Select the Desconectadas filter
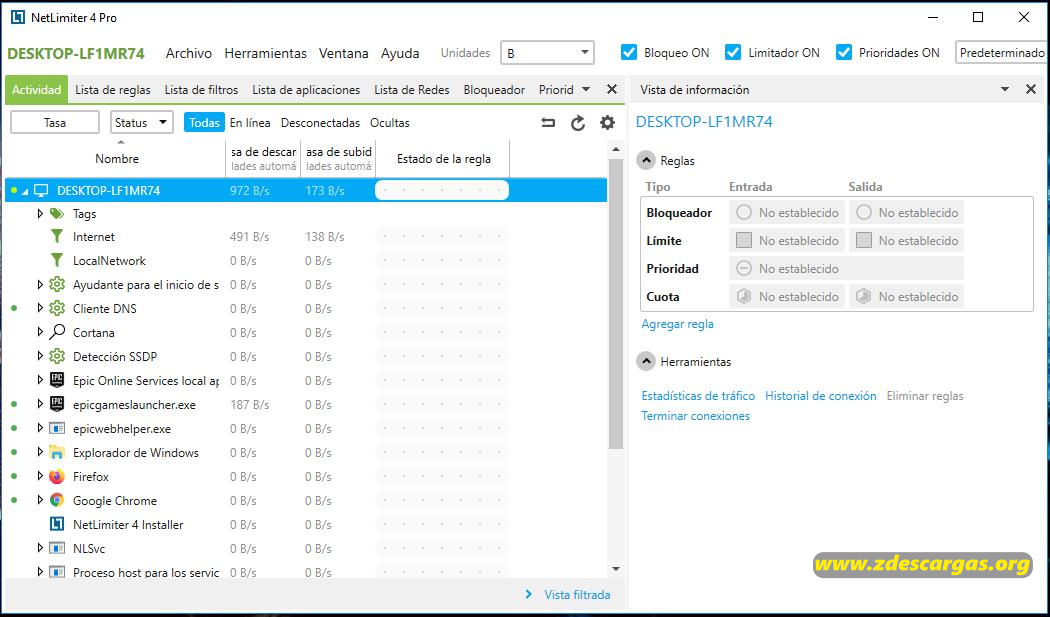Viewport: 1050px width, 617px height. click(x=320, y=123)
